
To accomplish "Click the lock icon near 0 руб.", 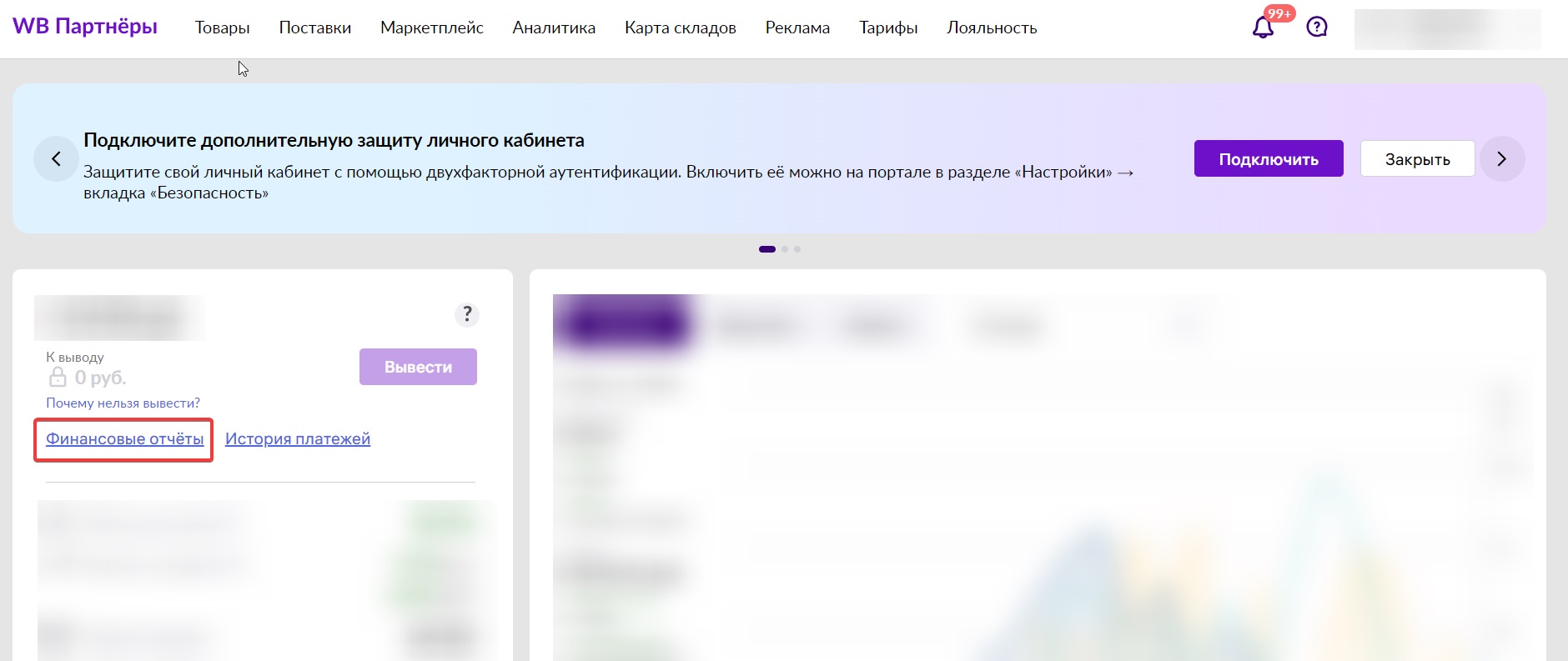I will click(x=58, y=378).
